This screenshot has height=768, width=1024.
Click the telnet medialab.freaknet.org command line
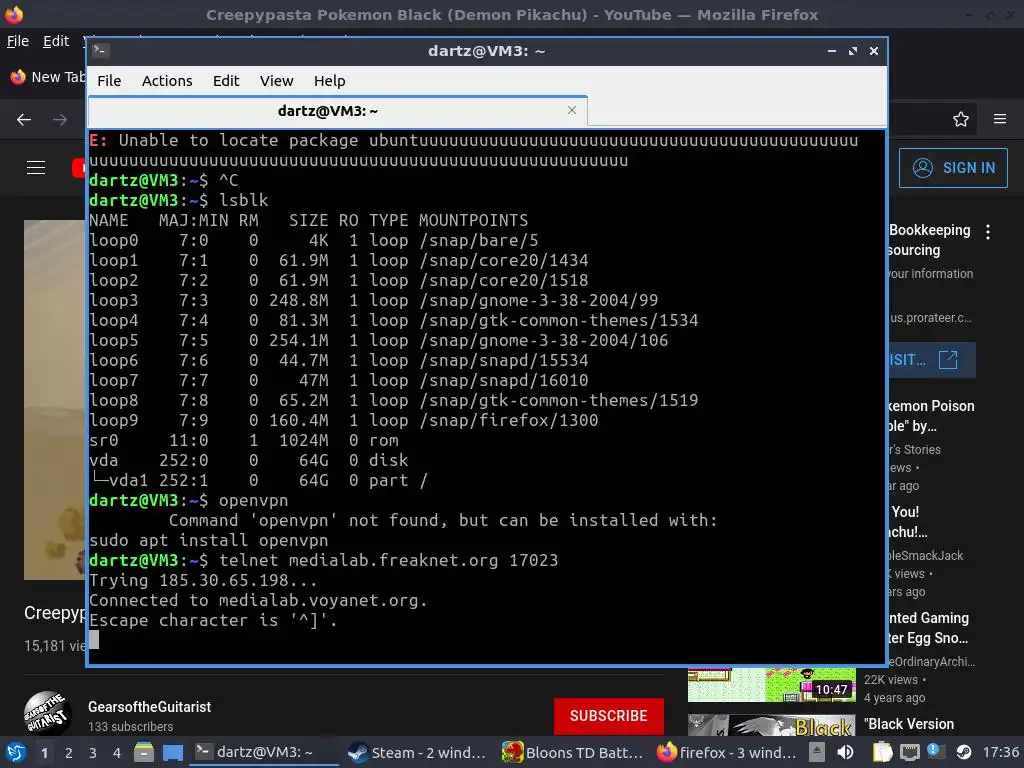324,560
